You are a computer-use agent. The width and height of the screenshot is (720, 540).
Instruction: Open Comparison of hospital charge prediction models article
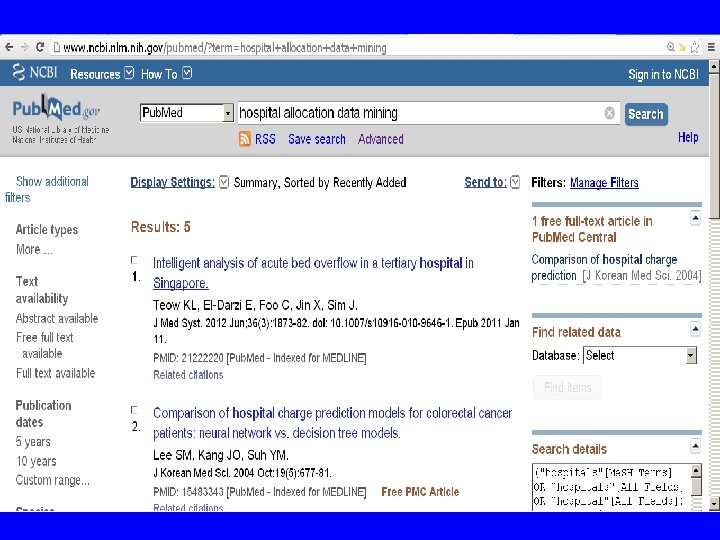pyautogui.click(x=332, y=423)
